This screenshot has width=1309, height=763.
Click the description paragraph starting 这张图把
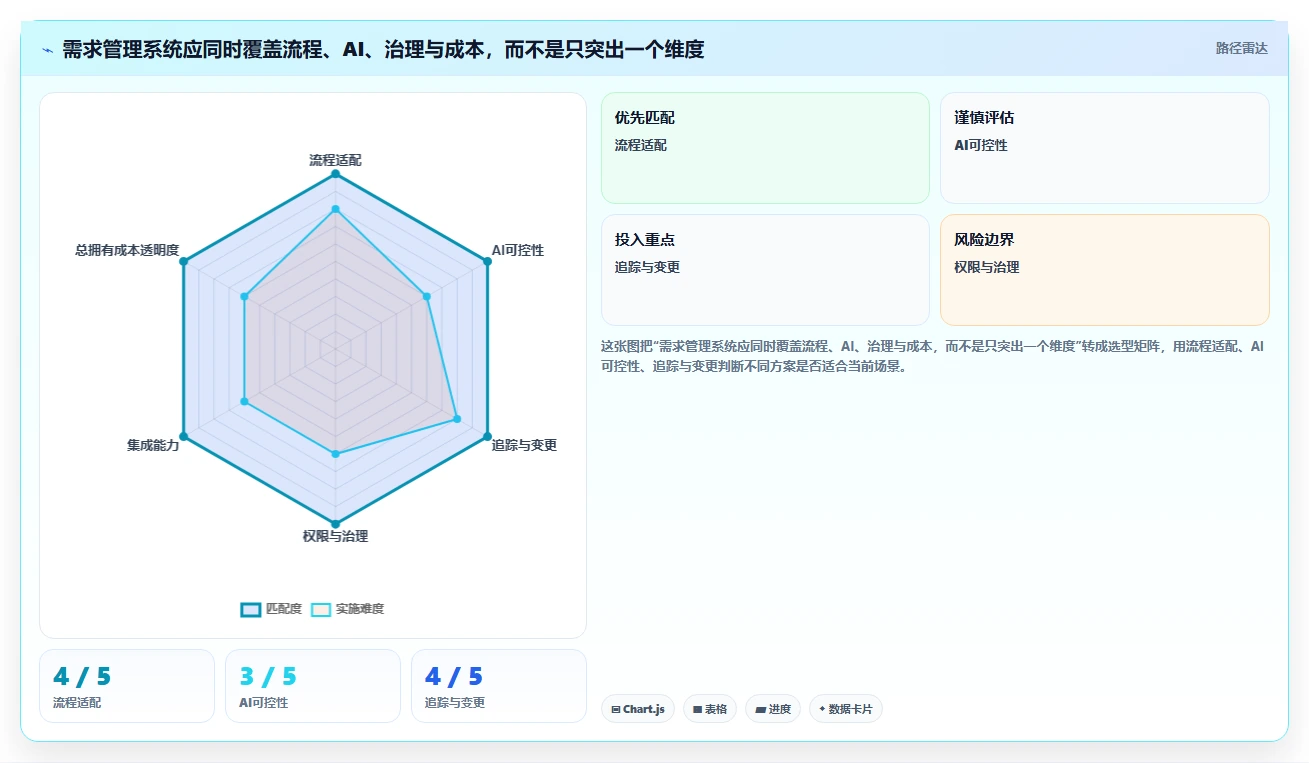click(935, 356)
